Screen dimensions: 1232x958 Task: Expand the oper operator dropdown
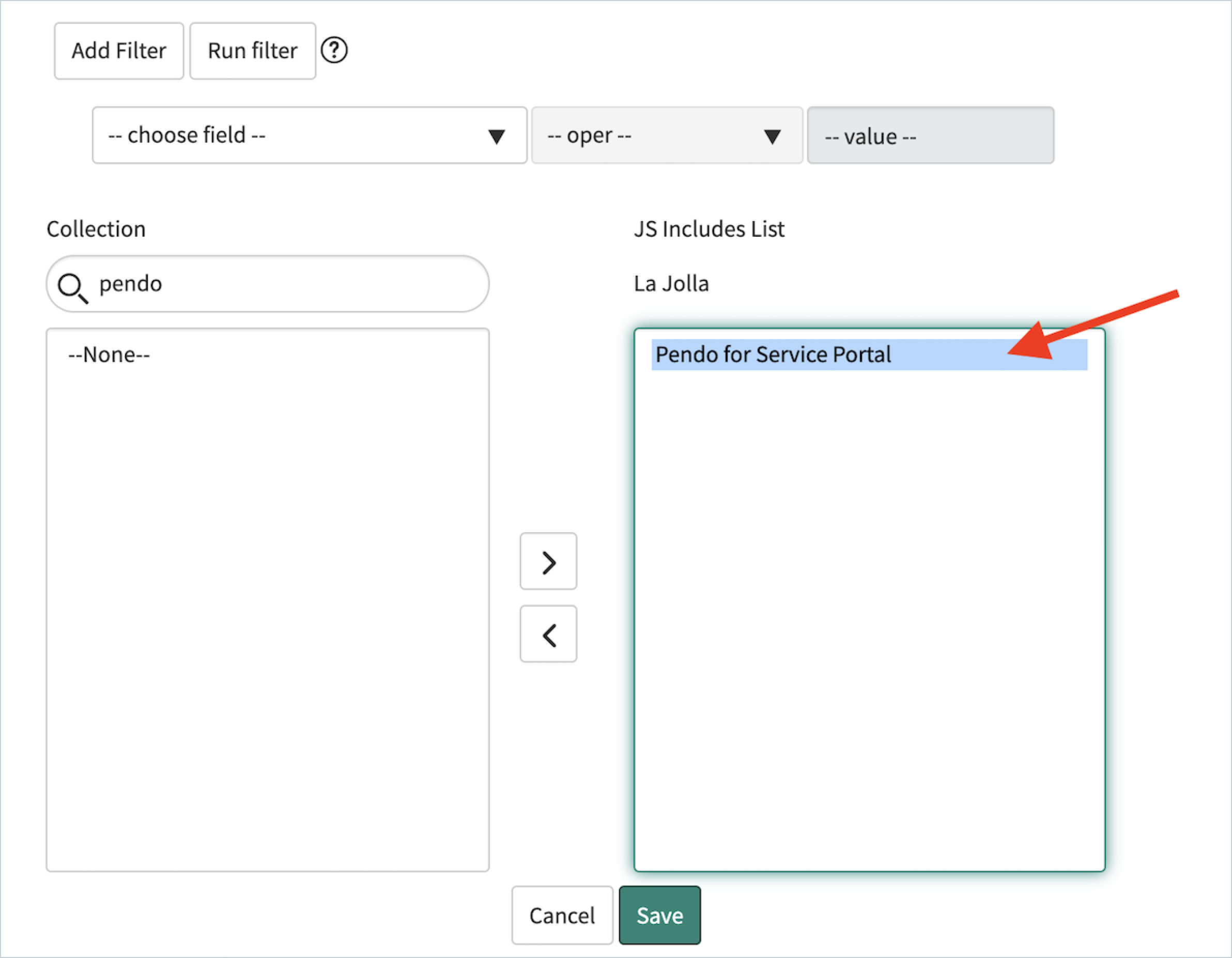pos(667,135)
